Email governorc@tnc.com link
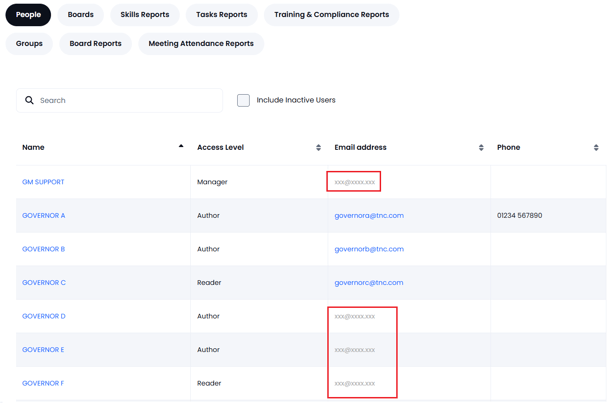This screenshot has width=610, height=403. click(x=369, y=282)
